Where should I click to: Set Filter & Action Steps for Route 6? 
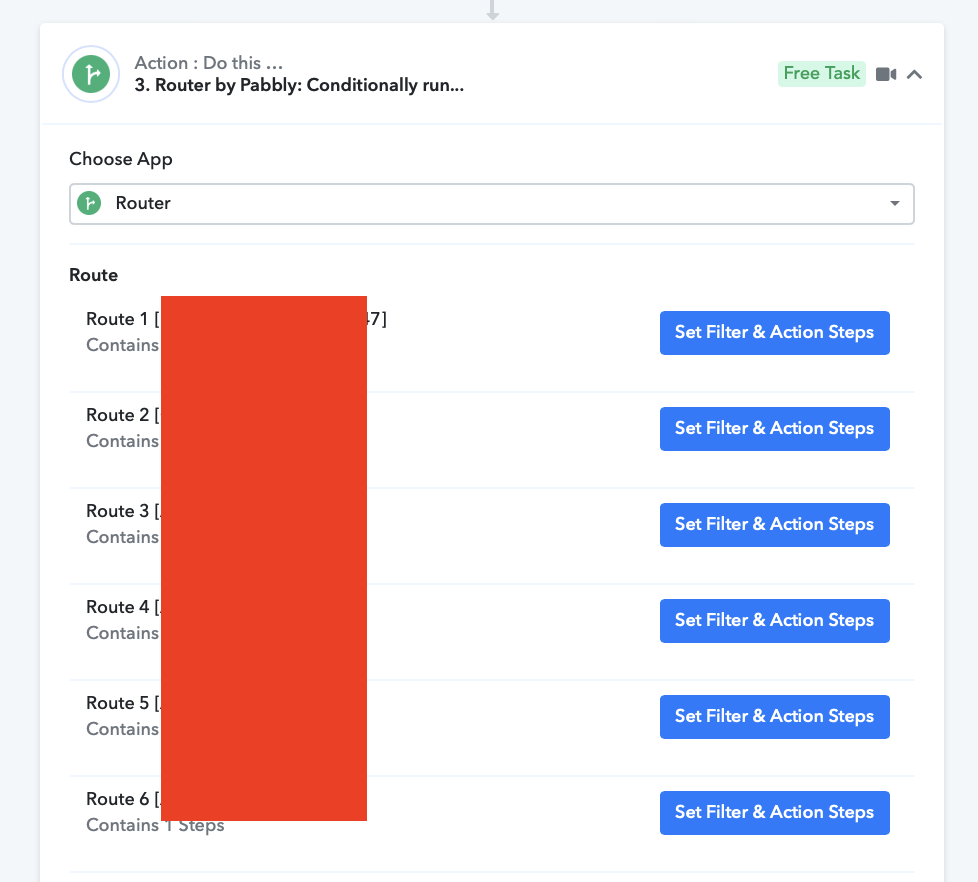tap(775, 813)
